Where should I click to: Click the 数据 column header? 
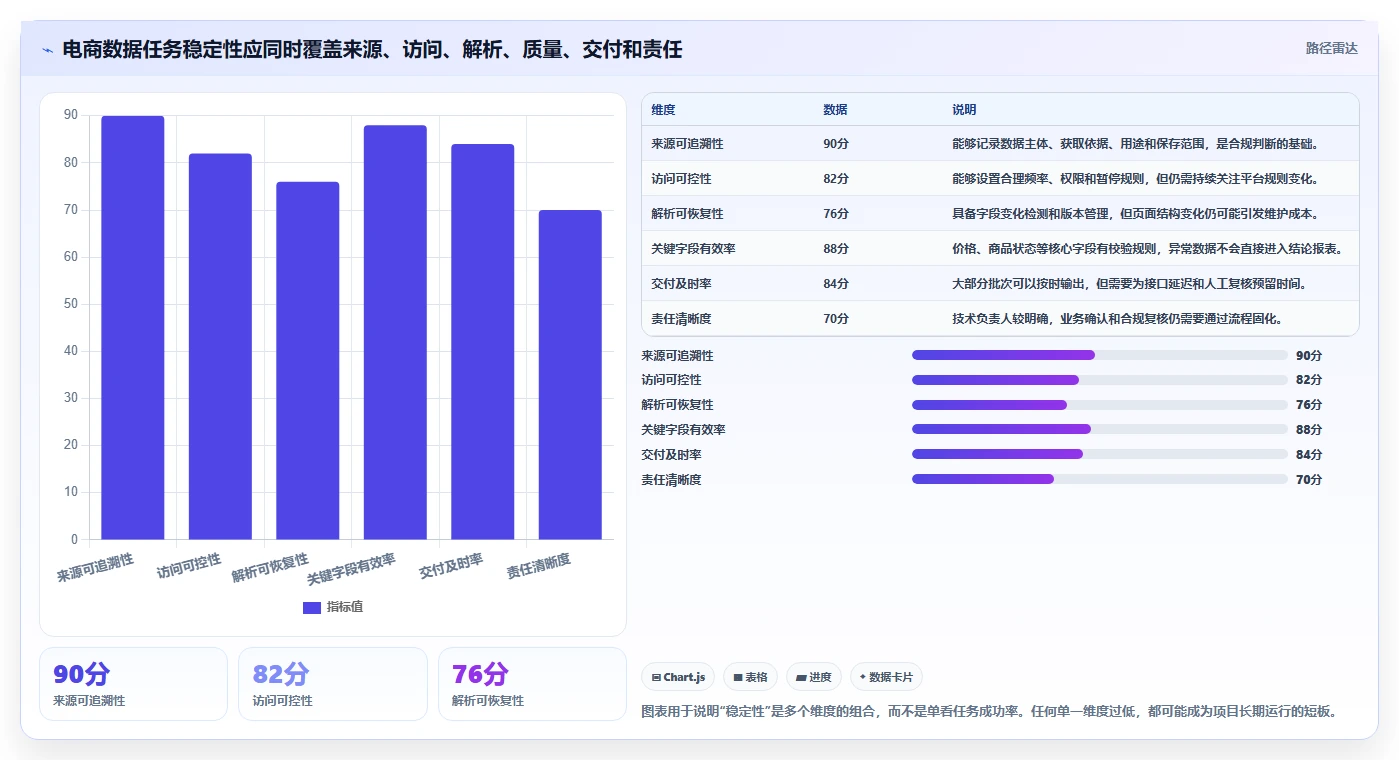835,110
